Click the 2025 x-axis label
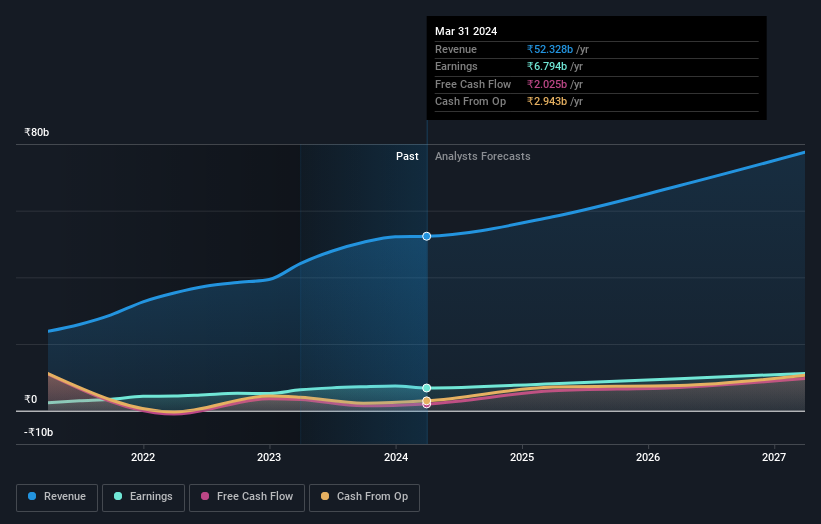The width and height of the screenshot is (821, 524). (x=522, y=458)
